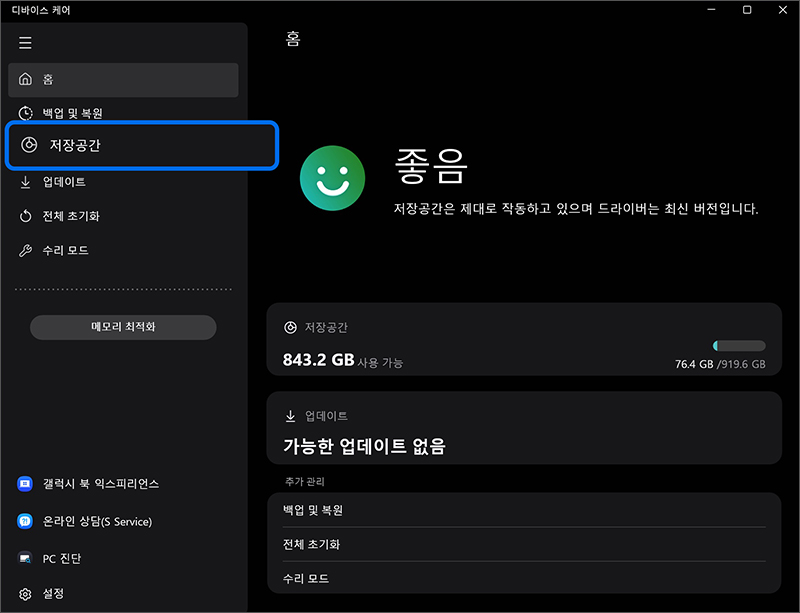Click the 전체 초기화 reset icon
Screen dimensions: 800x613
point(25,216)
